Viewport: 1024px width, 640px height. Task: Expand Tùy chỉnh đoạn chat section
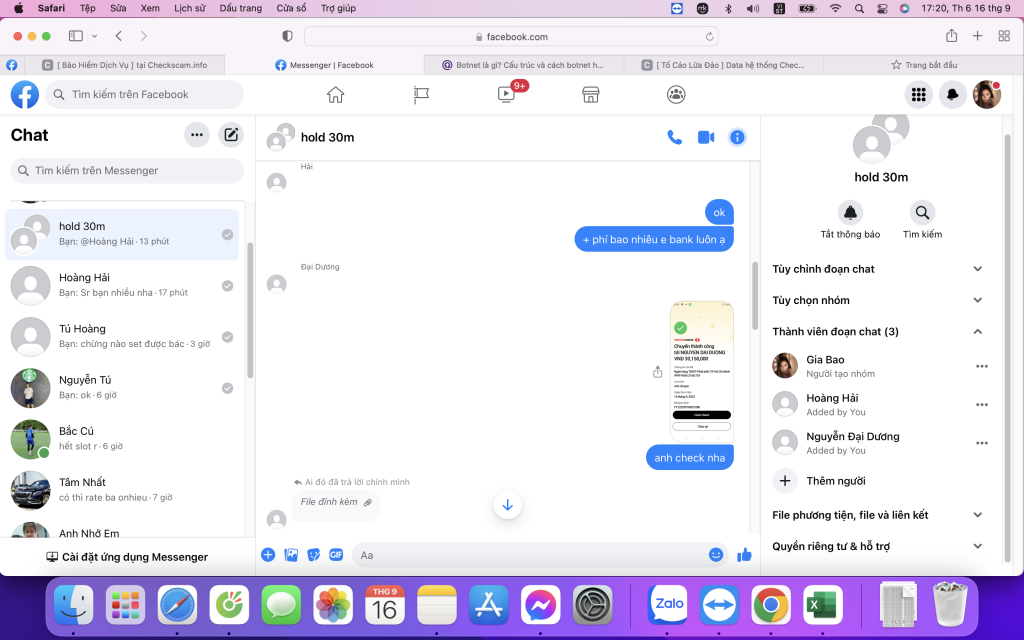pos(878,269)
